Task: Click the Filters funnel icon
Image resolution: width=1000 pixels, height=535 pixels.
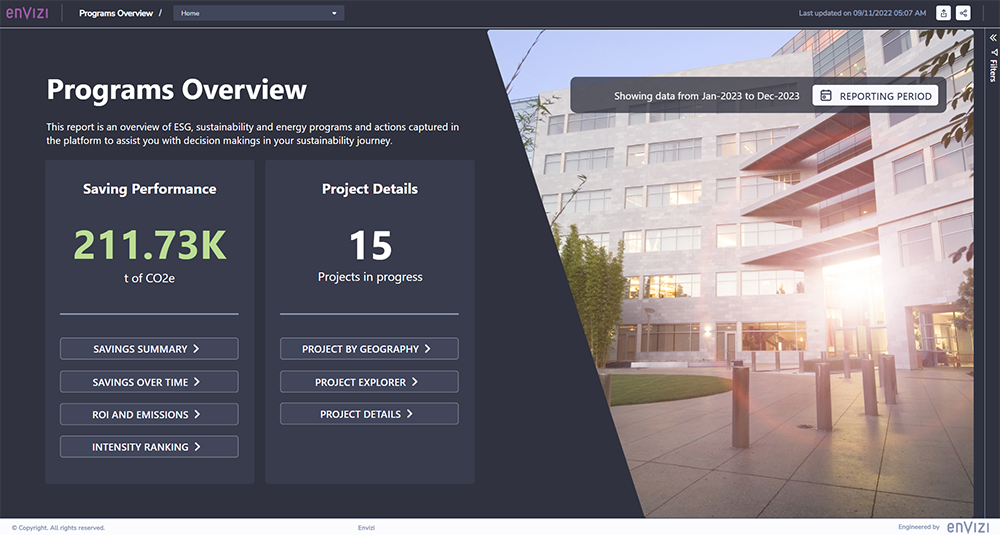Action: click(x=993, y=53)
